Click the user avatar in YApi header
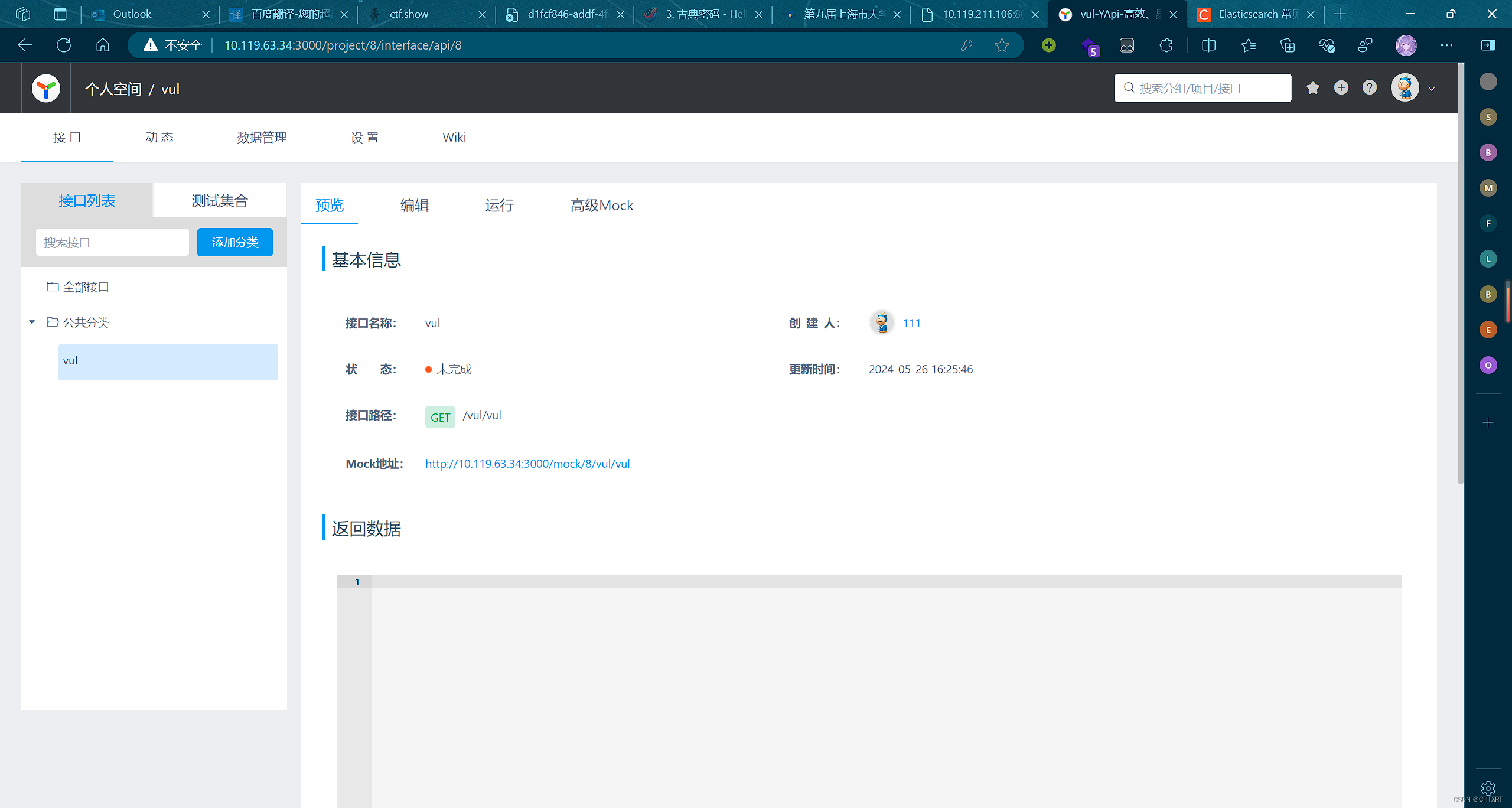Viewport: 1512px width, 808px height. click(x=1405, y=88)
